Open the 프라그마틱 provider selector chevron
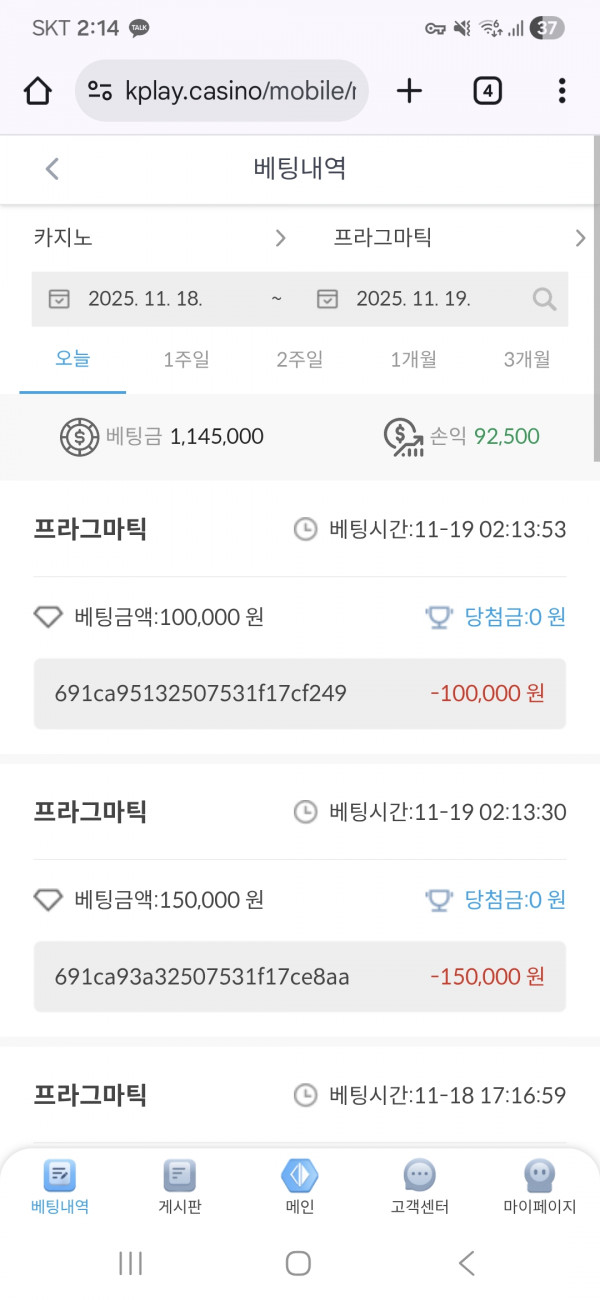This screenshot has width=600, height=1300. (581, 238)
